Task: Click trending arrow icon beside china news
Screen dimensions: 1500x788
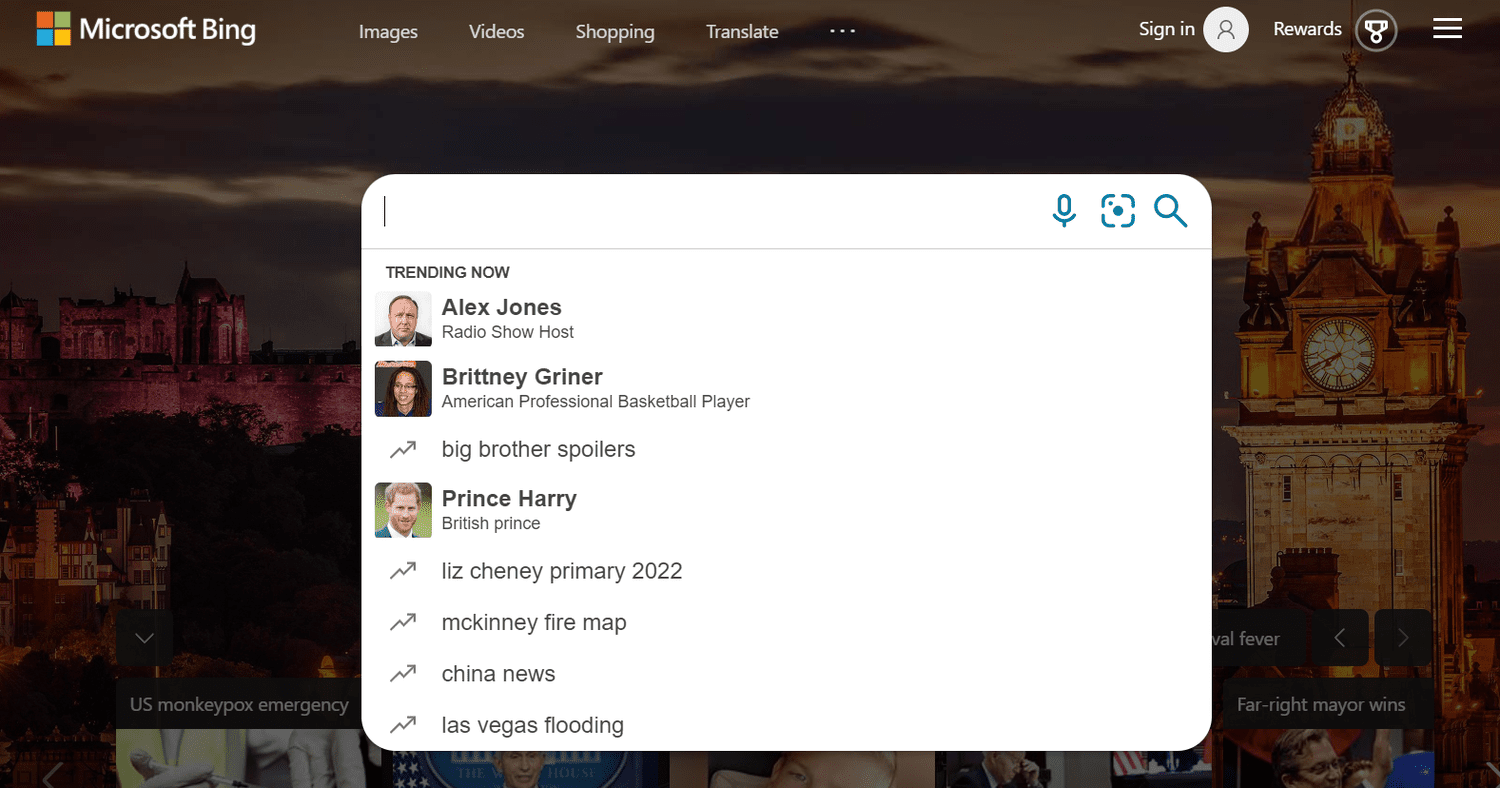Action: pyautogui.click(x=403, y=674)
